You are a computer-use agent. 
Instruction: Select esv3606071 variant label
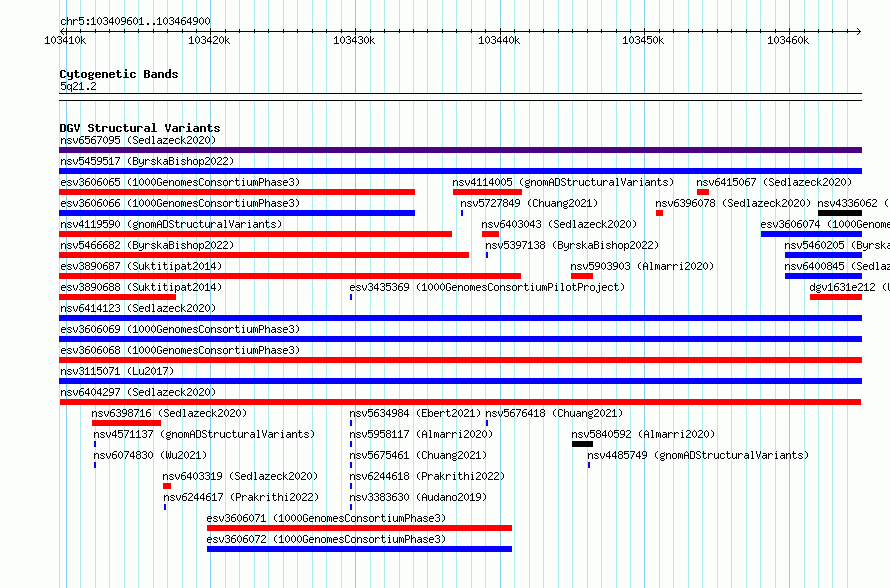click(x=326, y=518)
